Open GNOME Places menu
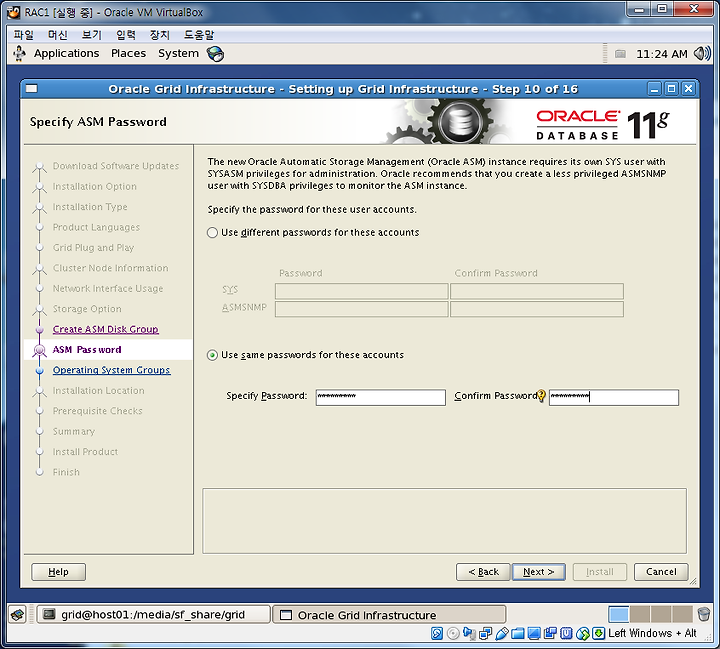This screenshot has height=649, width=720. click(128, 54)
